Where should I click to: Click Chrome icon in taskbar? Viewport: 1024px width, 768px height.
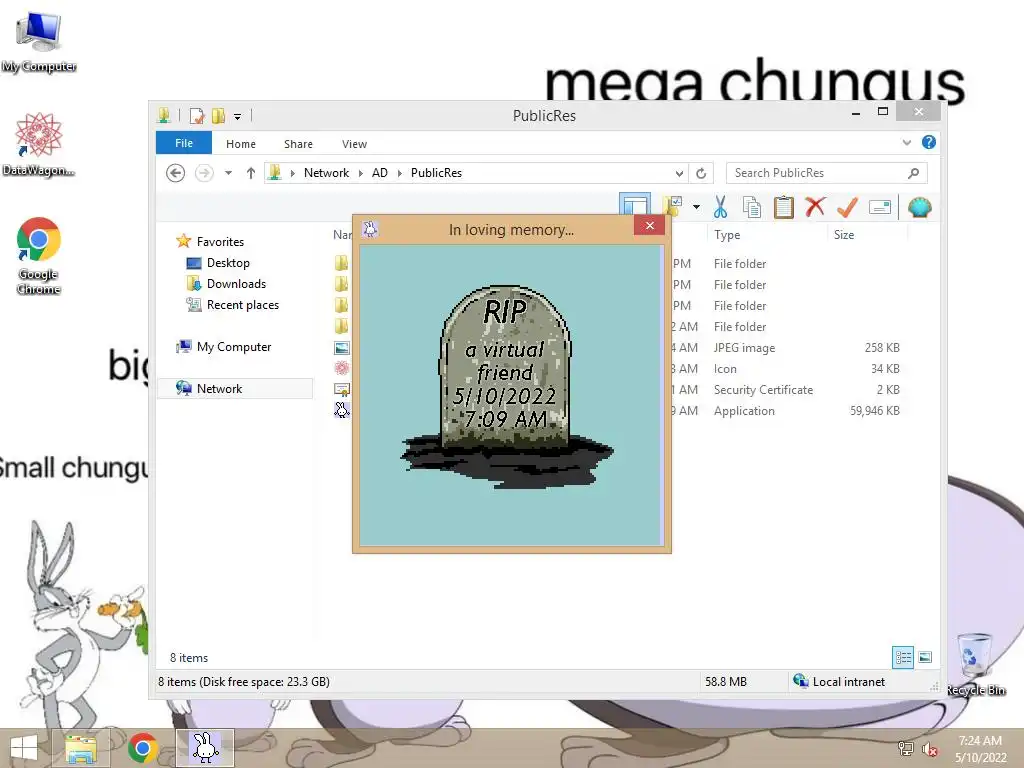(x=142, y=748)
